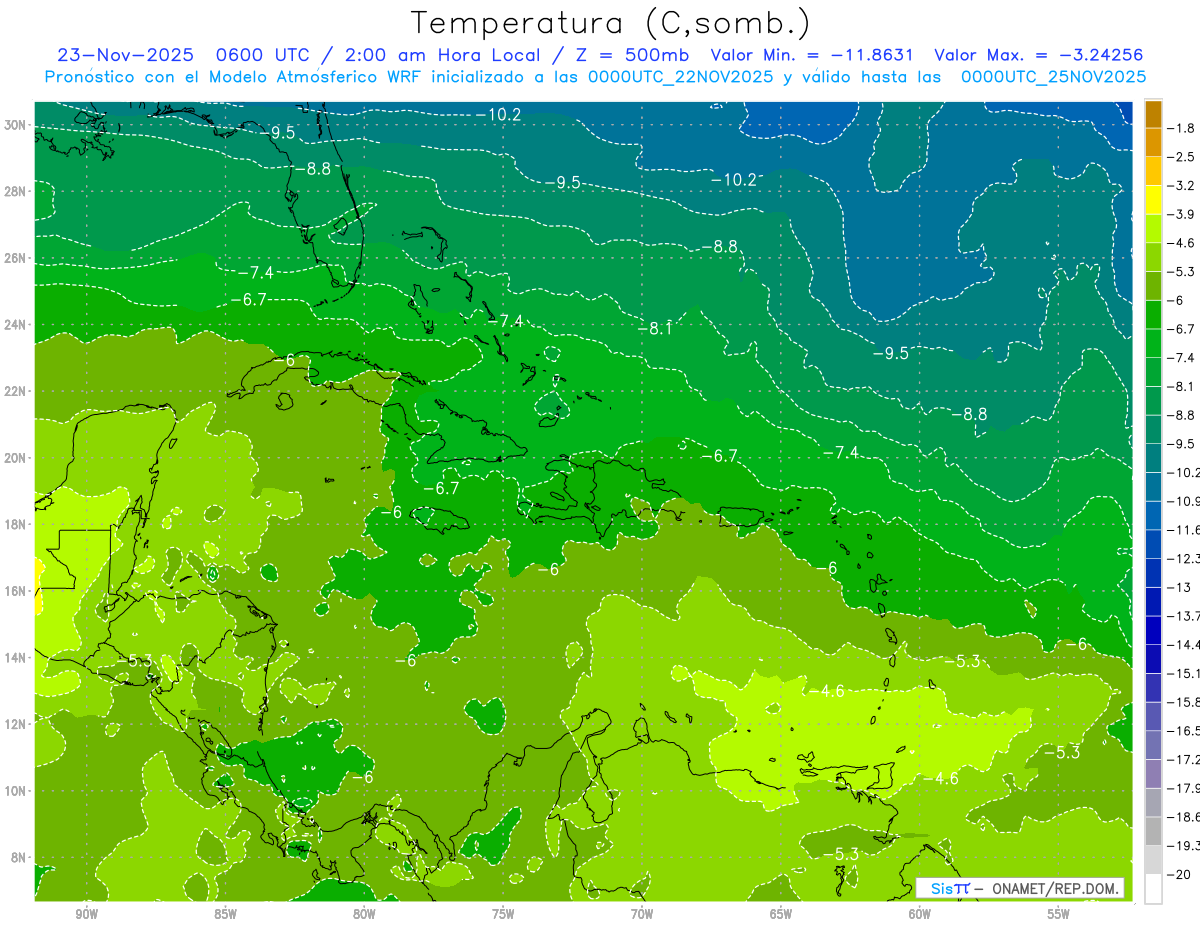The image size is (1200, 927).
Task: Click the 'Valor Max. = -3.24256' text
Action: [x=1038, y=55]
